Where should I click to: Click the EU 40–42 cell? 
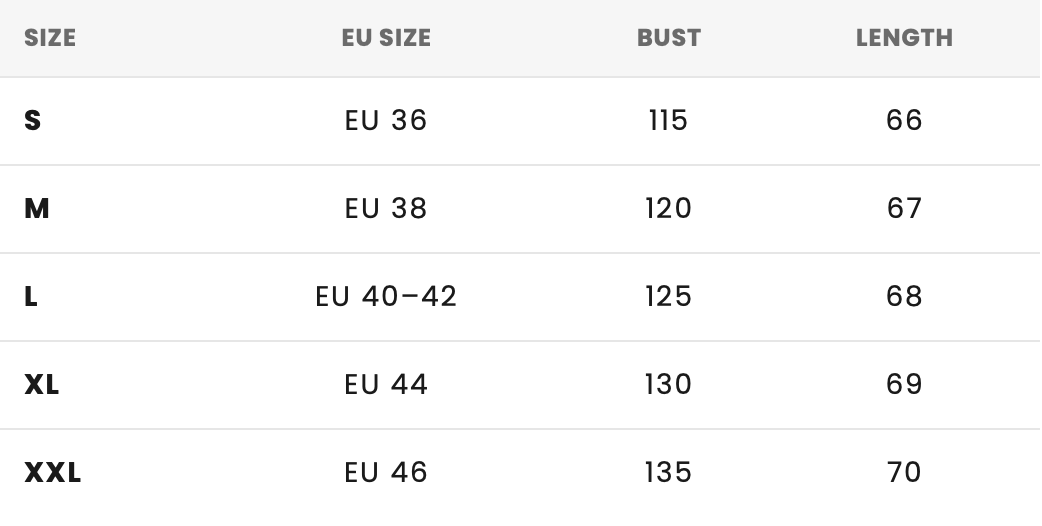(386, 296)
